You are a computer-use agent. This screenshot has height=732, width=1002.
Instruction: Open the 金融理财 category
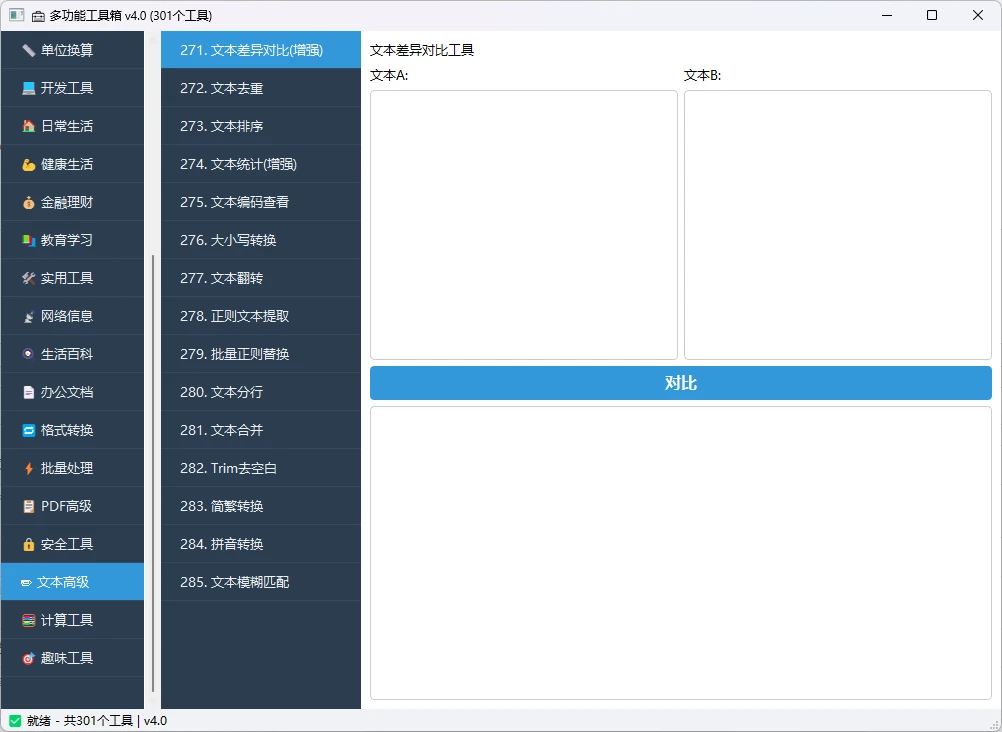72,202
